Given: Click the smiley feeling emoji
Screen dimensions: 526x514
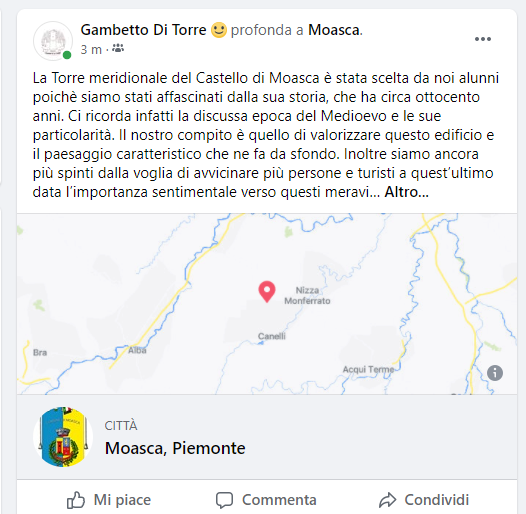Looking at the screenshot, I should (219, 30).
